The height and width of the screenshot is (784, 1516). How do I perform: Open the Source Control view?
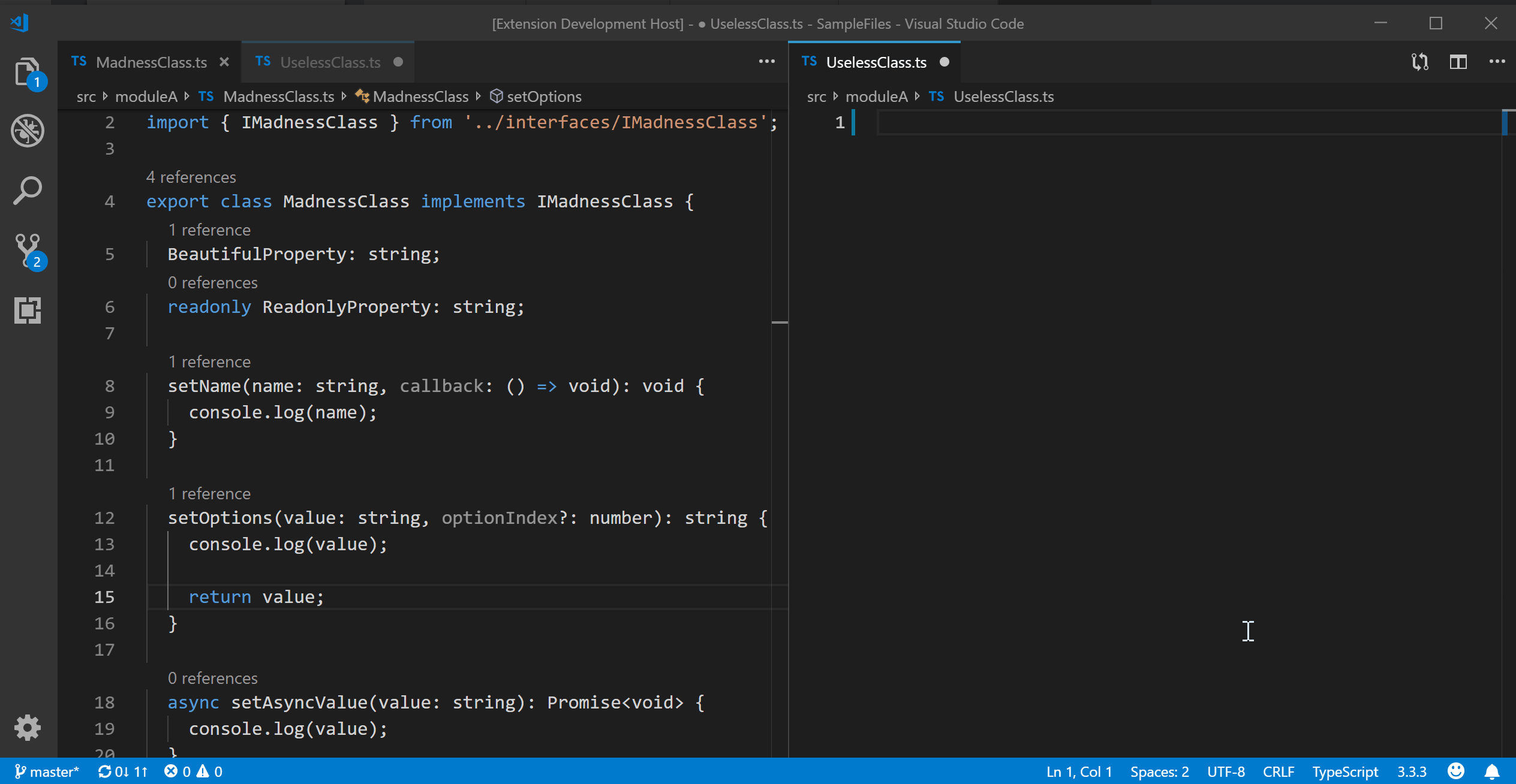tap(28, 251)
